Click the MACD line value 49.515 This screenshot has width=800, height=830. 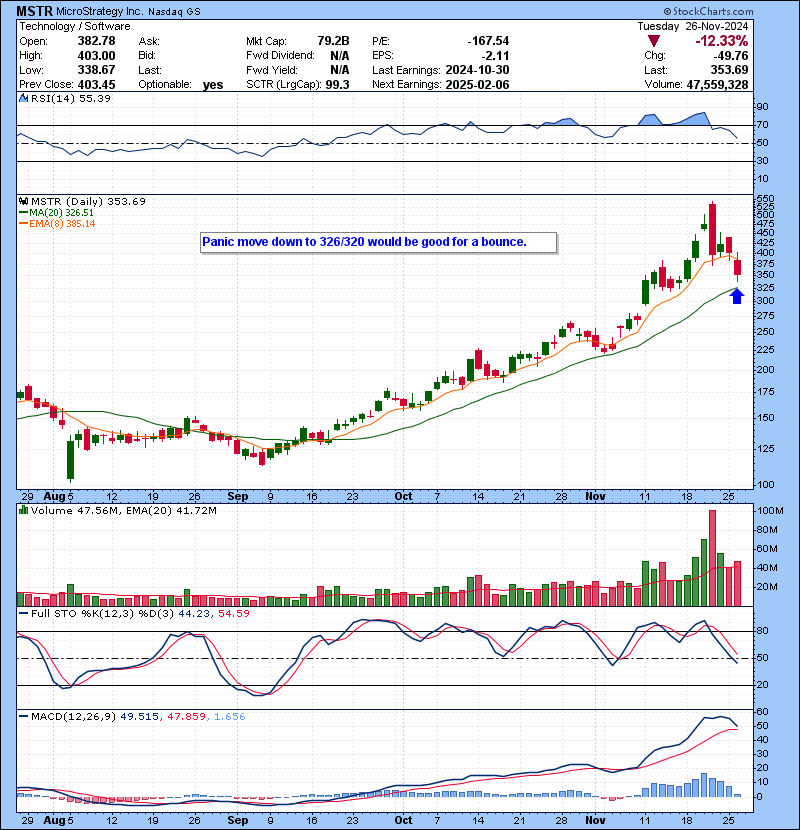pyautogui.click(x=139, y=717)
